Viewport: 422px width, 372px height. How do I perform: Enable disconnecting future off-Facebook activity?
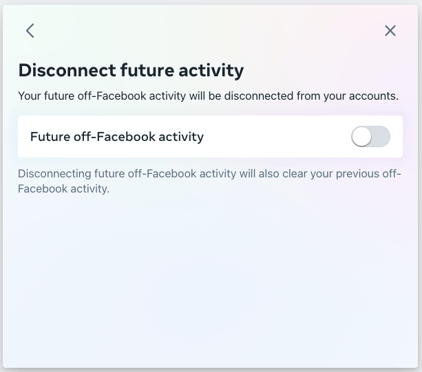[370, 137]
